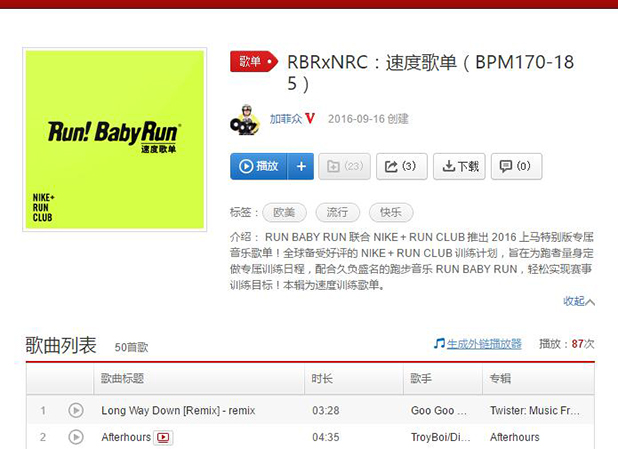Play the Afterhours track

(x=76, y=437)
